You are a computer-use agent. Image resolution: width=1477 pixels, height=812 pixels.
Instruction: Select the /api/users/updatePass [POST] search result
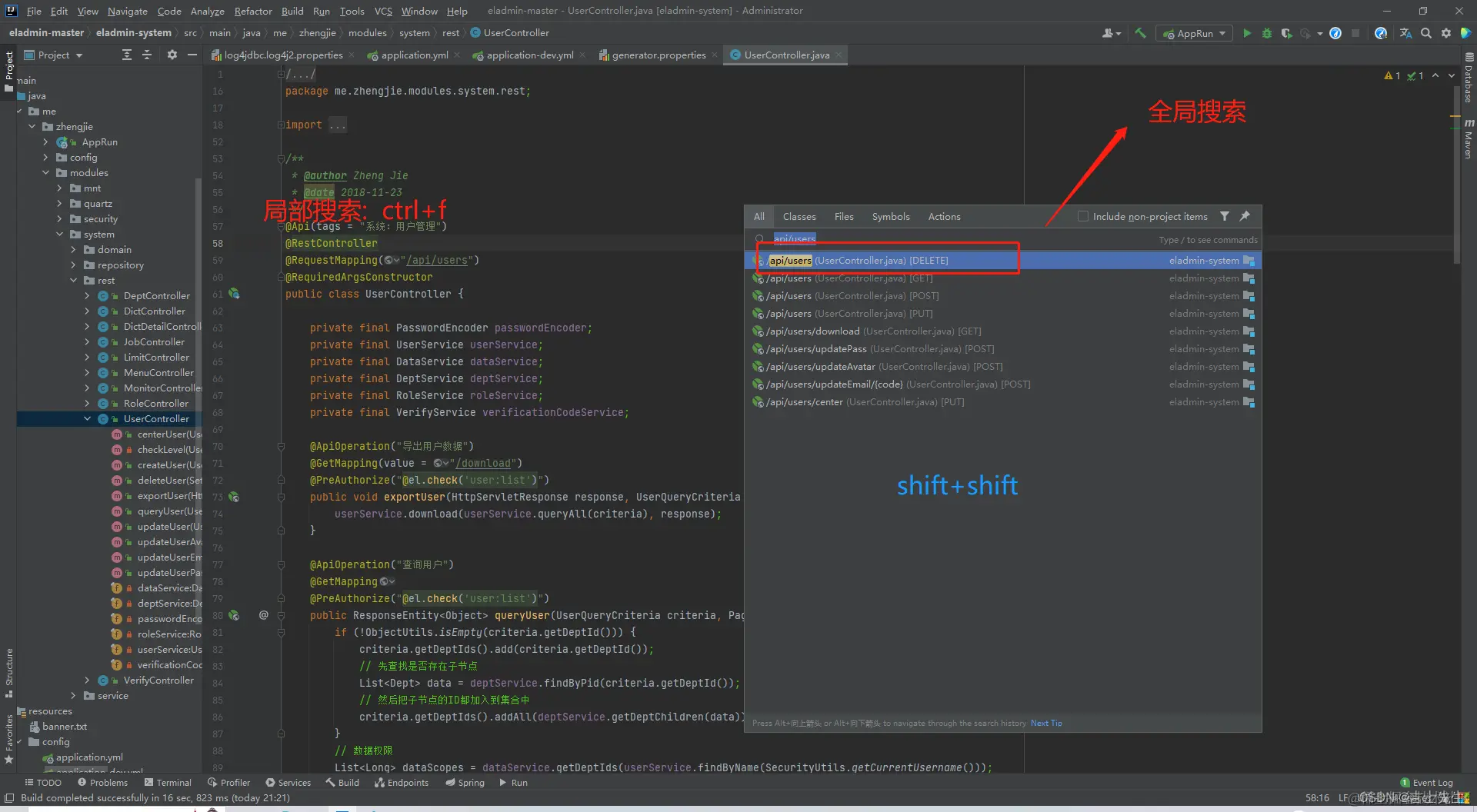[1003, 349]
